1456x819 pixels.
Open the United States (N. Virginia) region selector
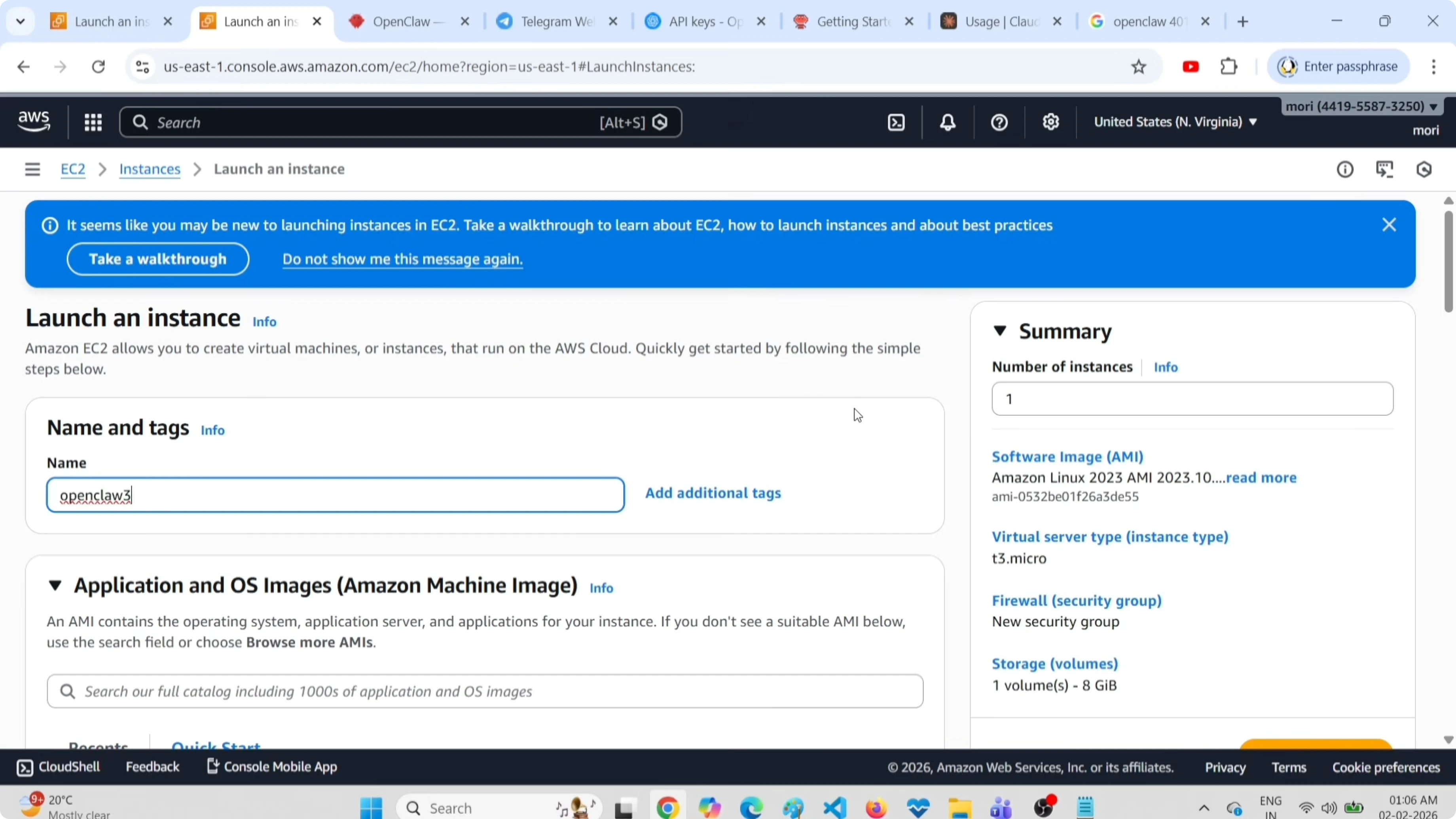coord(1175,121)
